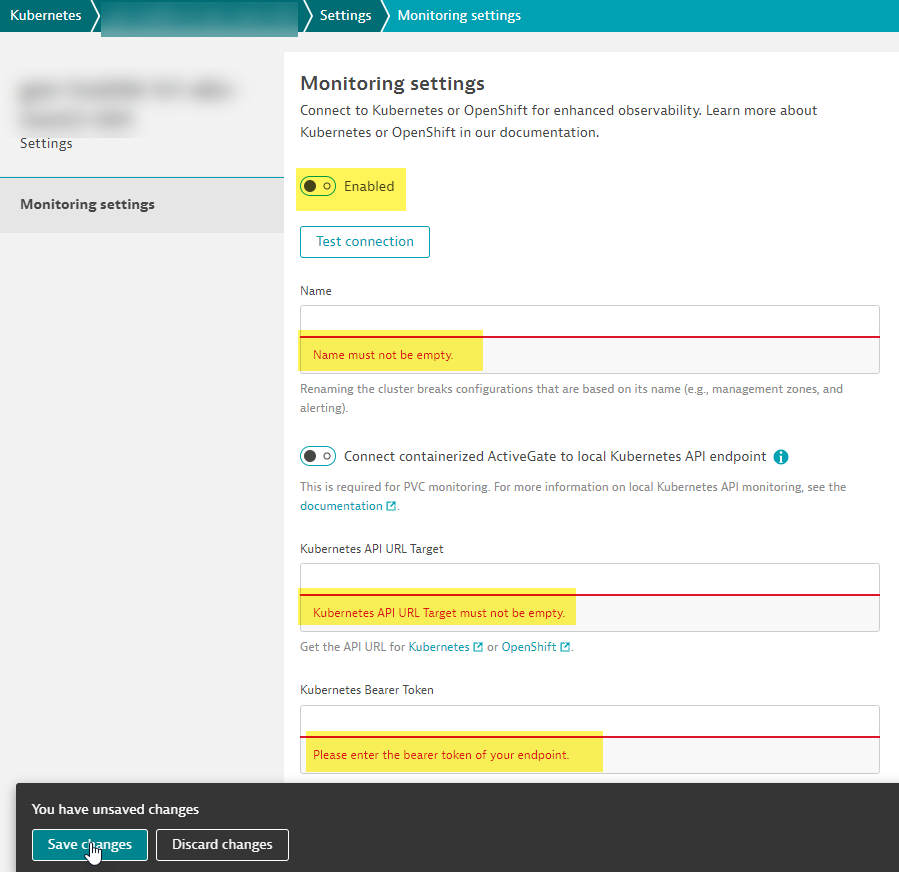The height and width of the screenshot is (872, 899).
Task: Go to Kubernetes in the breadcrumb
Action: coord(46,15)
